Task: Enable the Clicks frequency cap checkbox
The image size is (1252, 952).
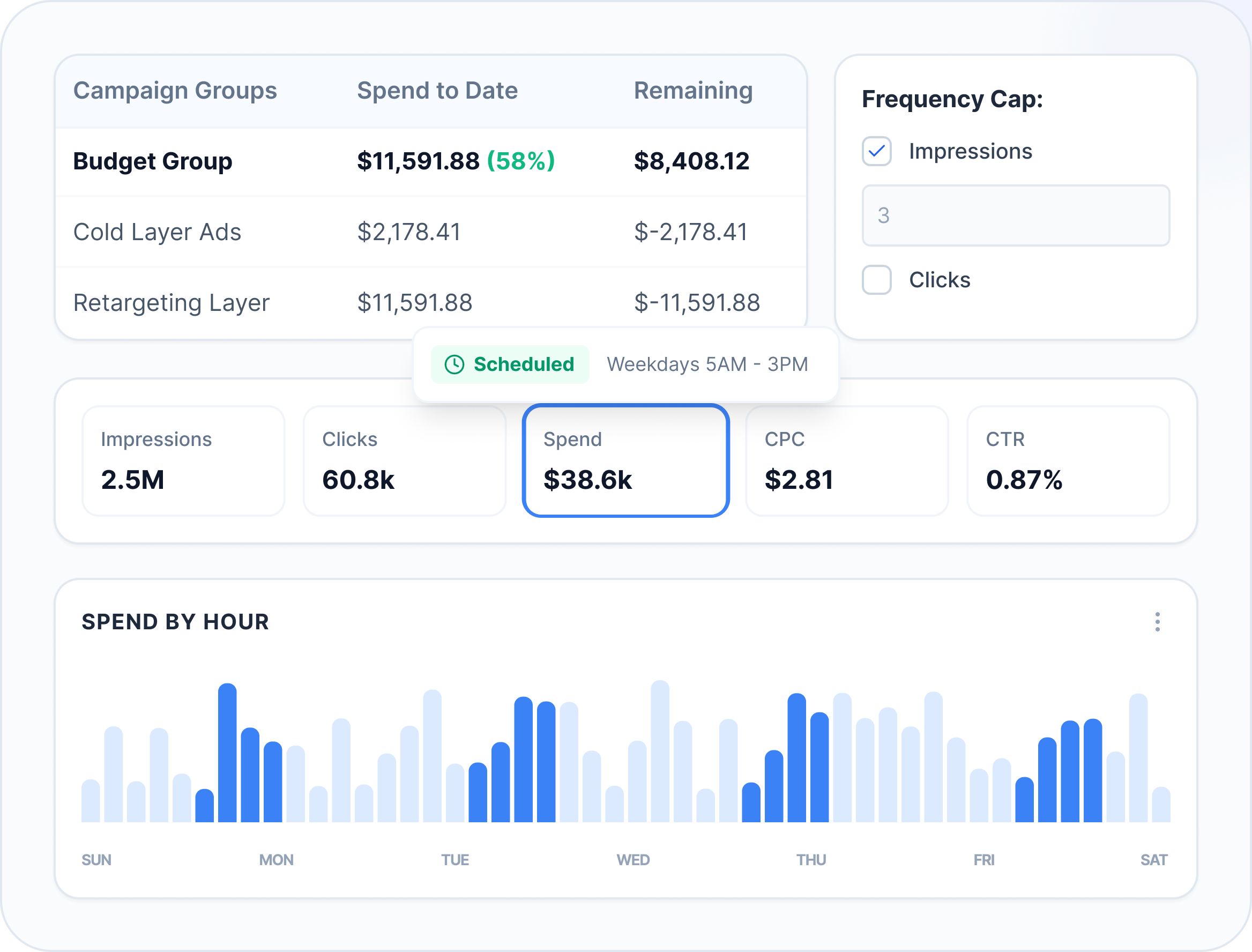Action: [x=876, y=280]
